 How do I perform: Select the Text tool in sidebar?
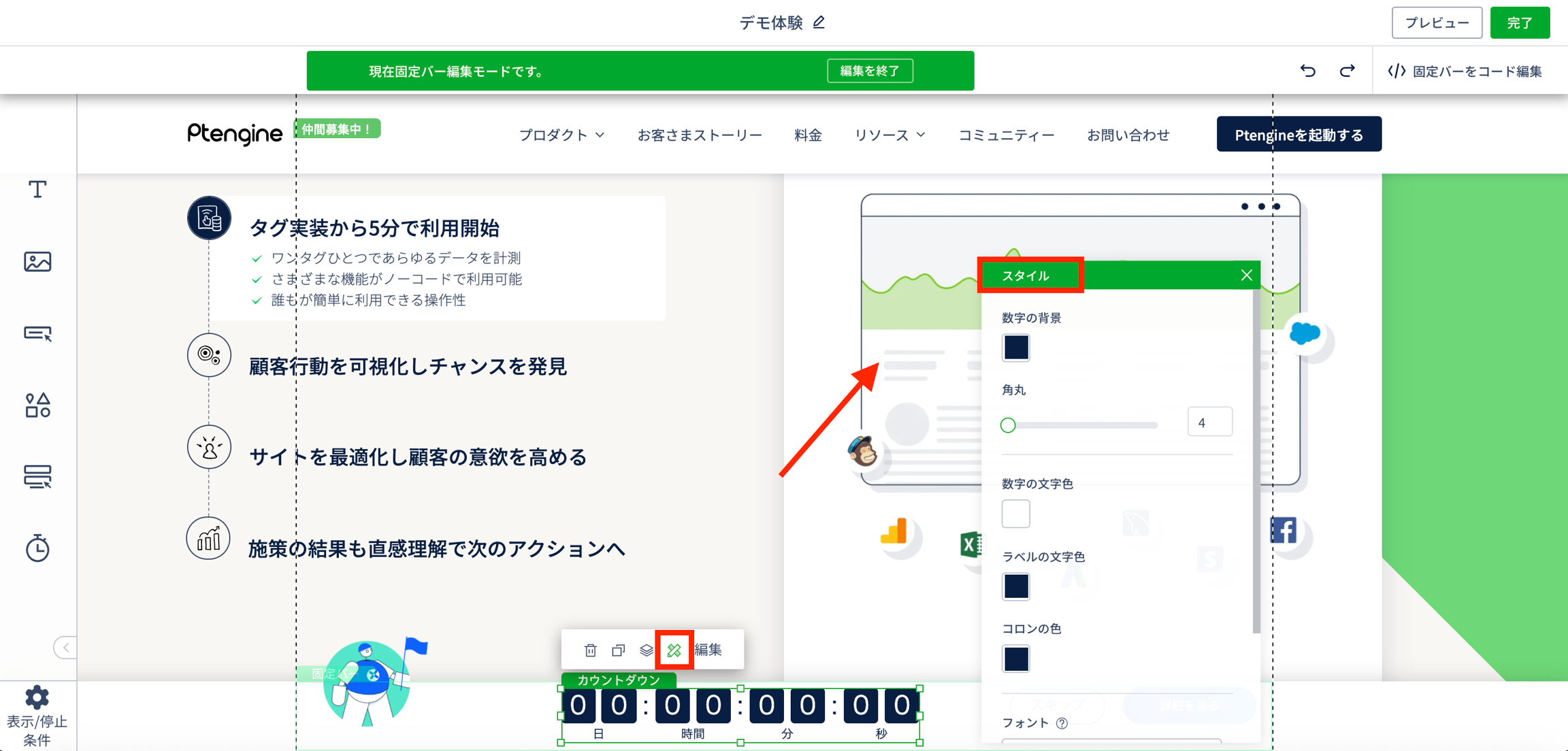click(x=37, y=189)
